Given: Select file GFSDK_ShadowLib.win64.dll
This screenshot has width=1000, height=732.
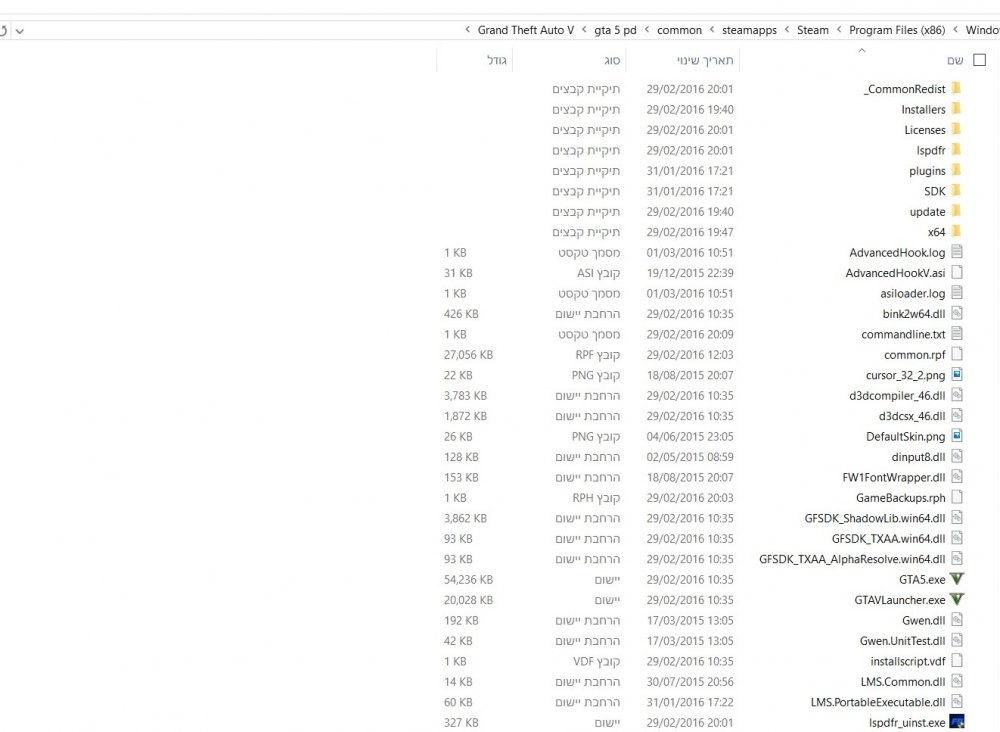Looking at the screenshot, I should 874,518.
